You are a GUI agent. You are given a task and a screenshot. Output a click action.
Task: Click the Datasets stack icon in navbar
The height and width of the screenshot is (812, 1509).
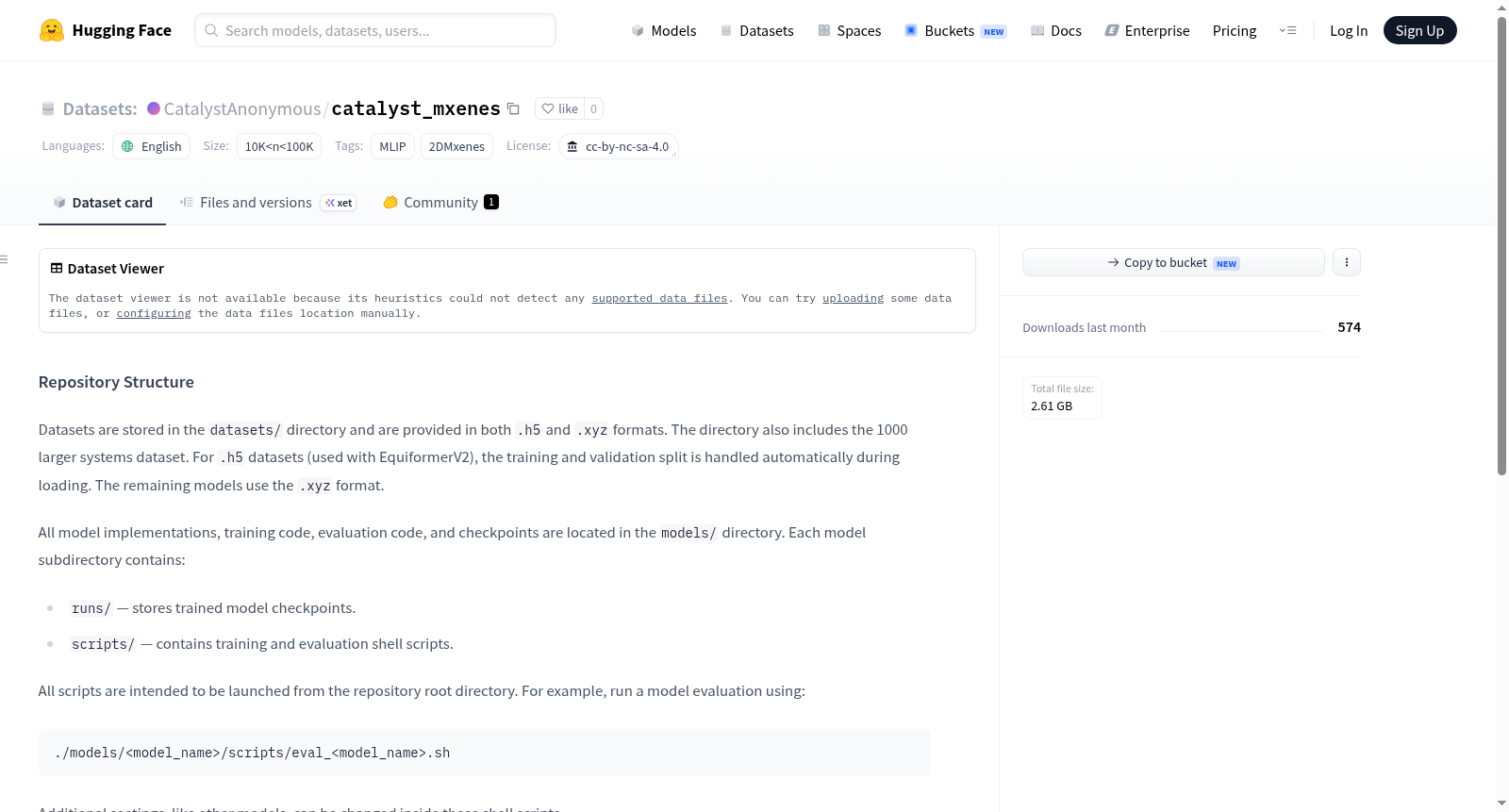point(726,31)
